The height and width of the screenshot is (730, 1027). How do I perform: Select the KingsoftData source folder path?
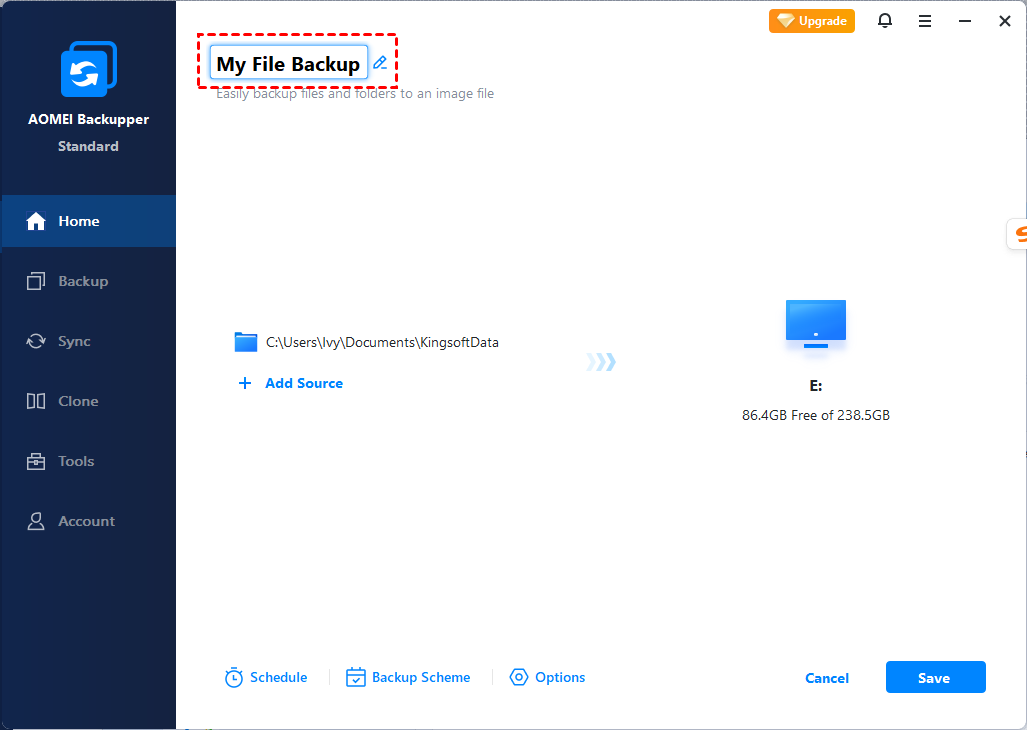click(x=383, y=342)
